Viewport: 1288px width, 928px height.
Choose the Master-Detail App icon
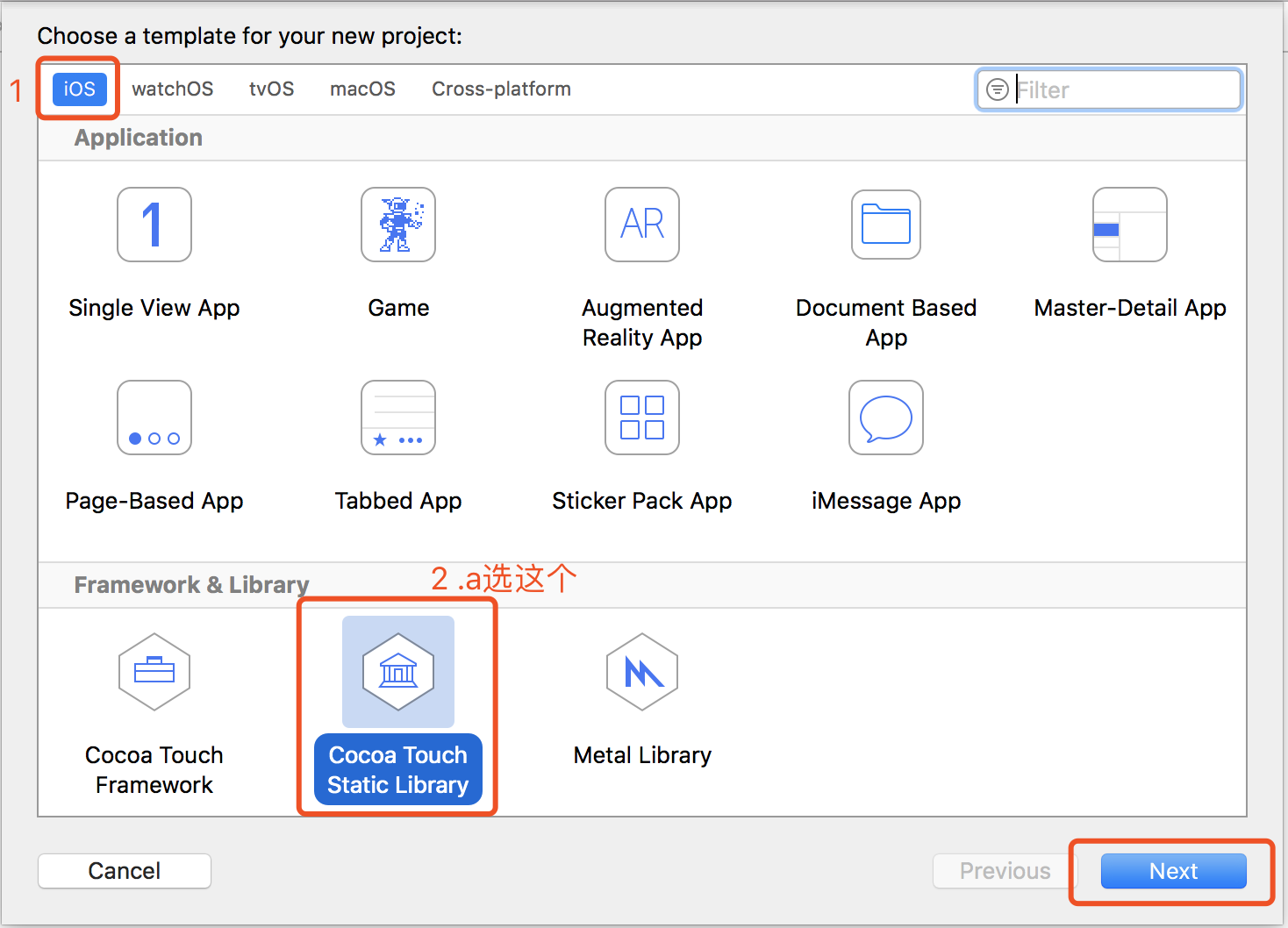click(x=1130, y=225)
